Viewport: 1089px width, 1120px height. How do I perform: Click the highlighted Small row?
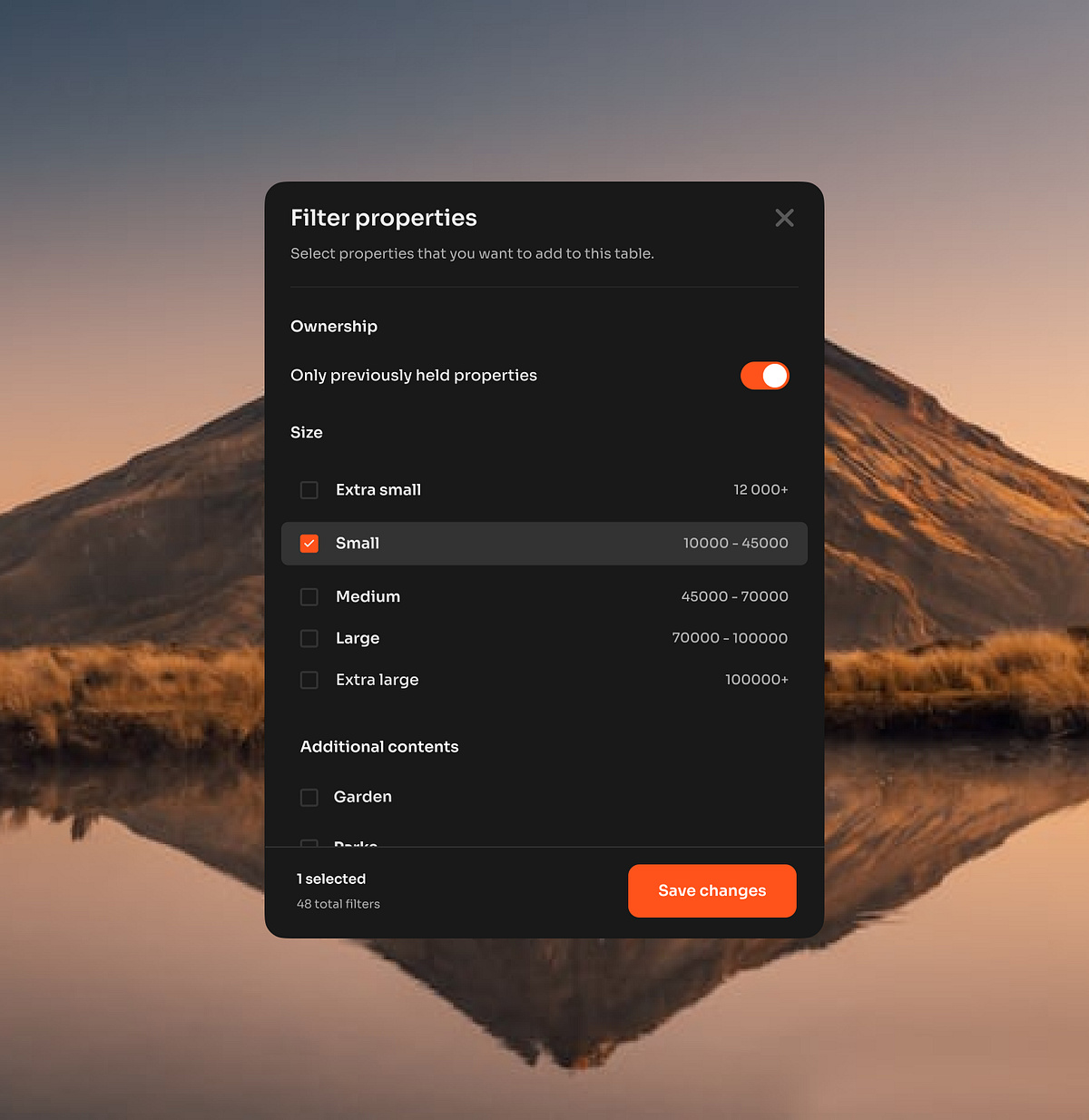pyautogui.click(x=544, y=543)
